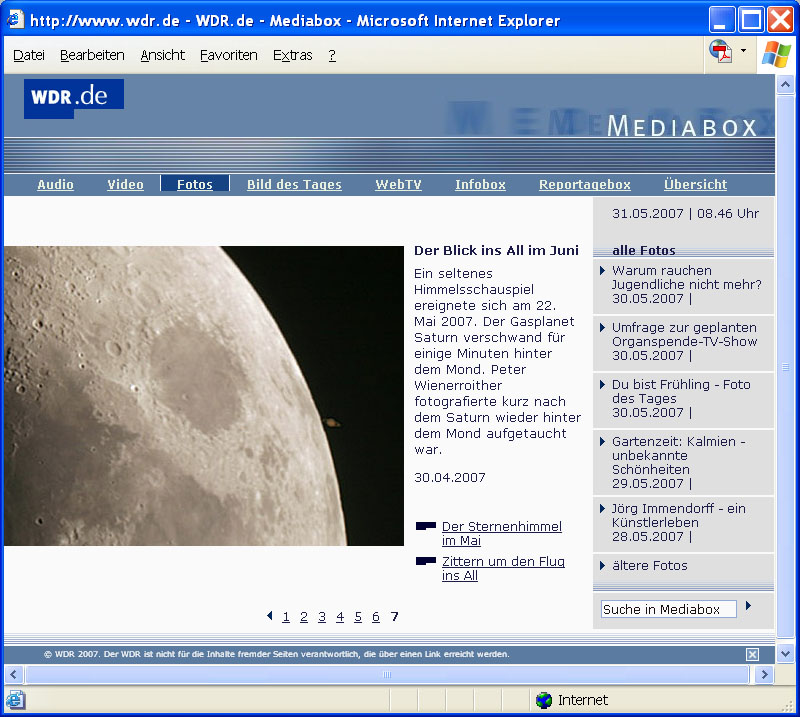Image resolution: width=800 pixels, height=717 pixels.
Task: Click the Windows flag logo in toolbar
Action: click(776, 54)
